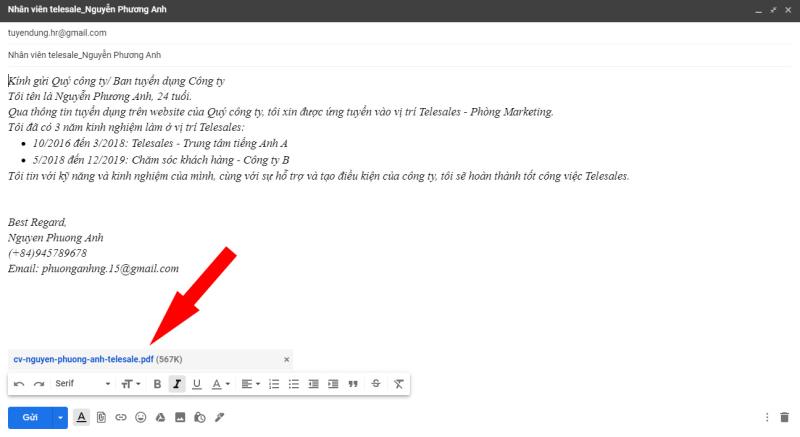
Task: Open the text color picker
Action: [x=220, y=384]
